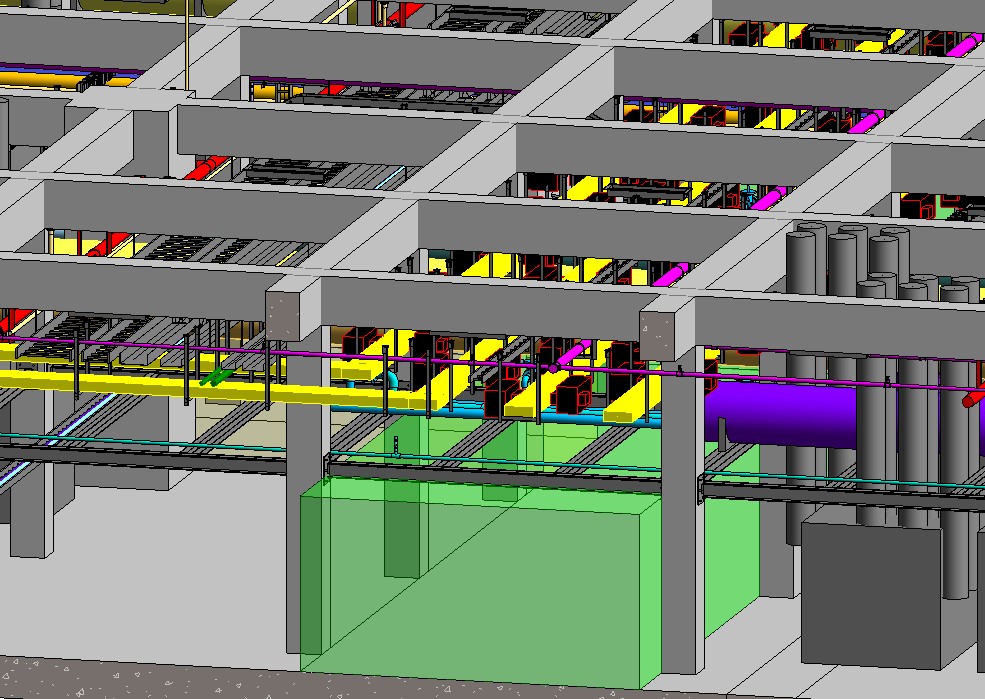
Task: Click the speckled concrete floor edge at bottom
Action: [x=150, y=680]
